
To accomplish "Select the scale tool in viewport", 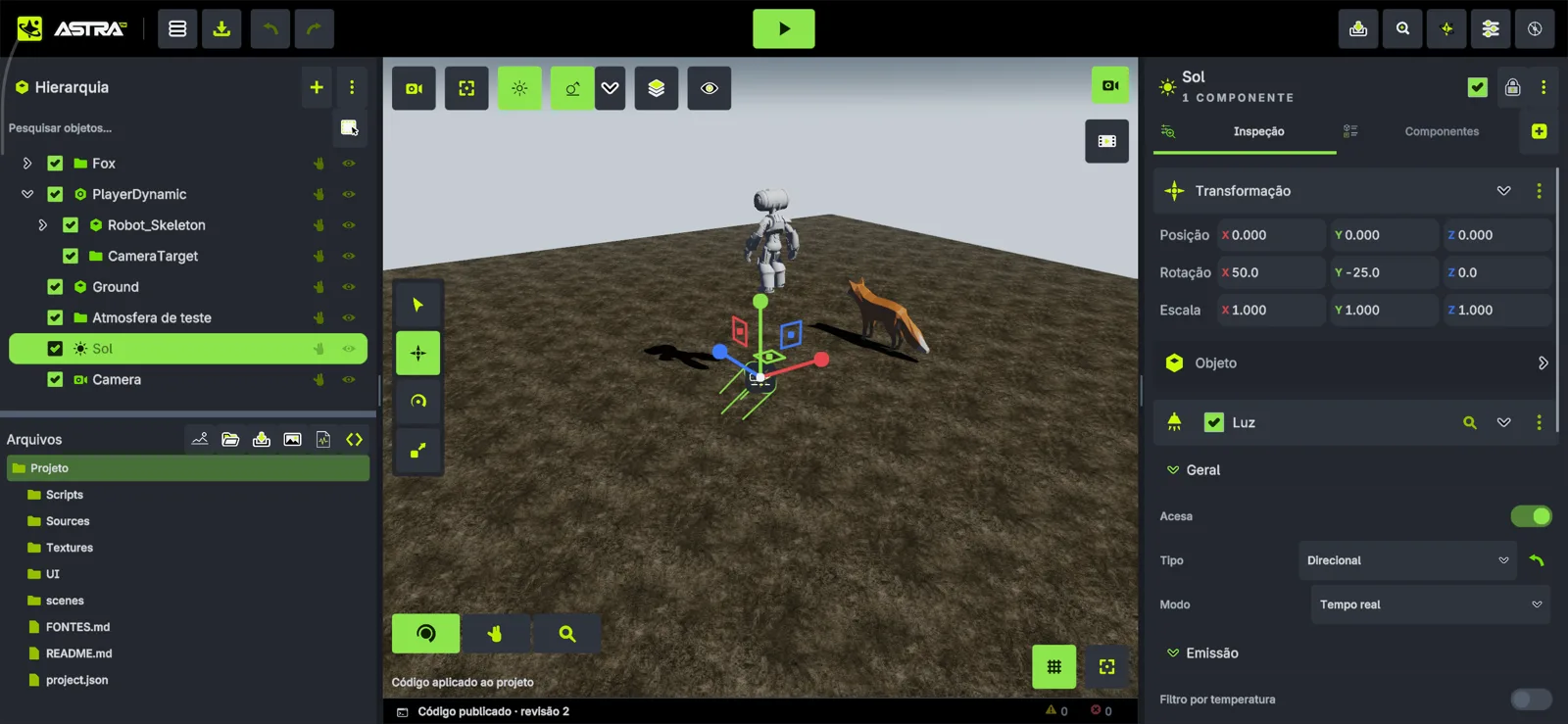I will click(417, 450).
